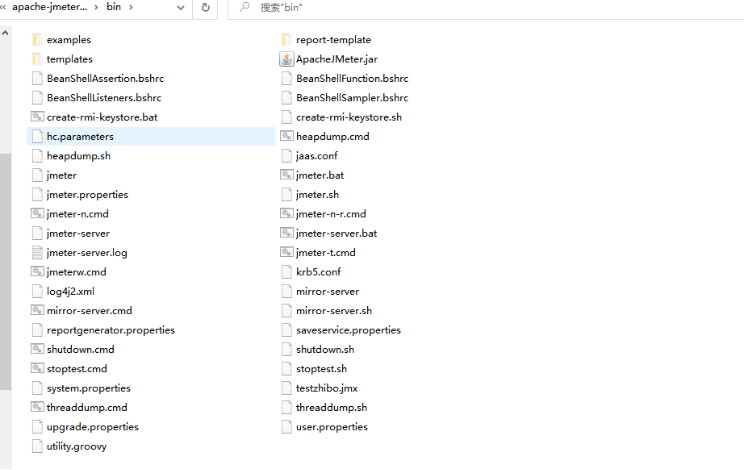
Task: Click the jmeter-server.bat file icon
Action: coord(286,233)
